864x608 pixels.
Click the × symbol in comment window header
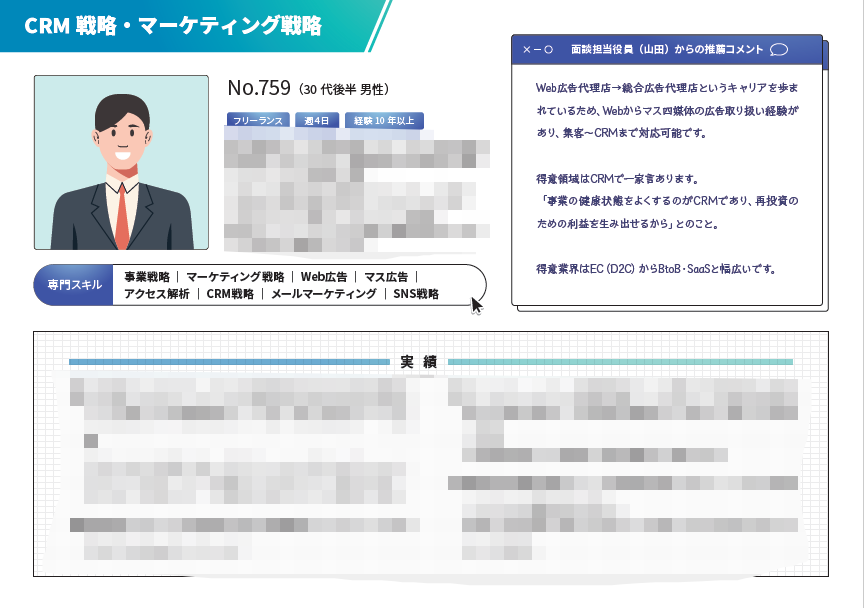click(x=526, y=50)
